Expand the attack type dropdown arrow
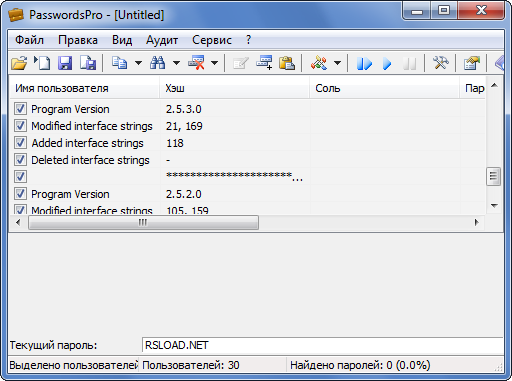The height and width of the screenshot is (381, 512). 337,63
